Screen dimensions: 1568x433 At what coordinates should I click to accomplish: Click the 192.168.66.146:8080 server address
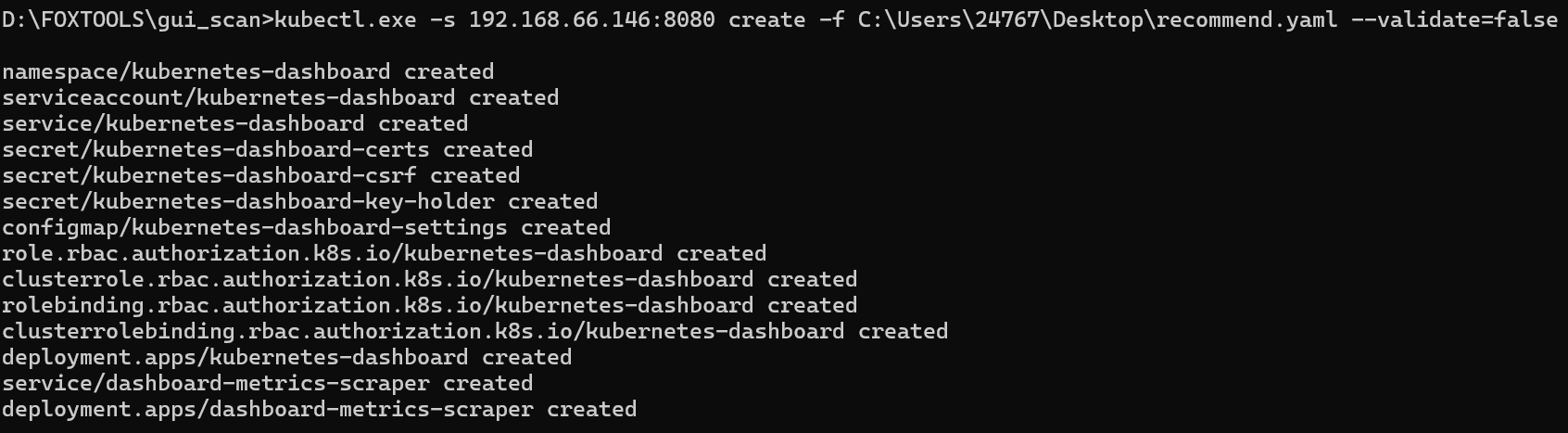(x=591, y=19)
